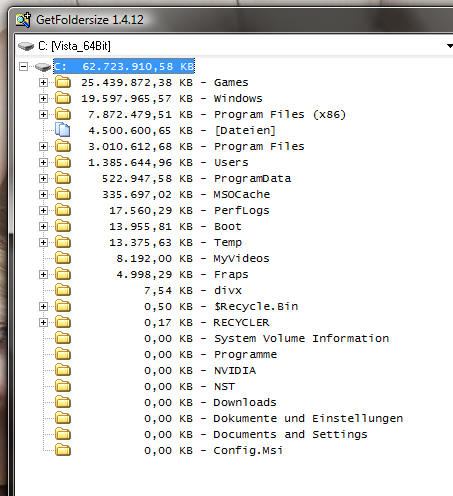
Task: Expand the Temp folder node
Action: [x=43, y=242]
